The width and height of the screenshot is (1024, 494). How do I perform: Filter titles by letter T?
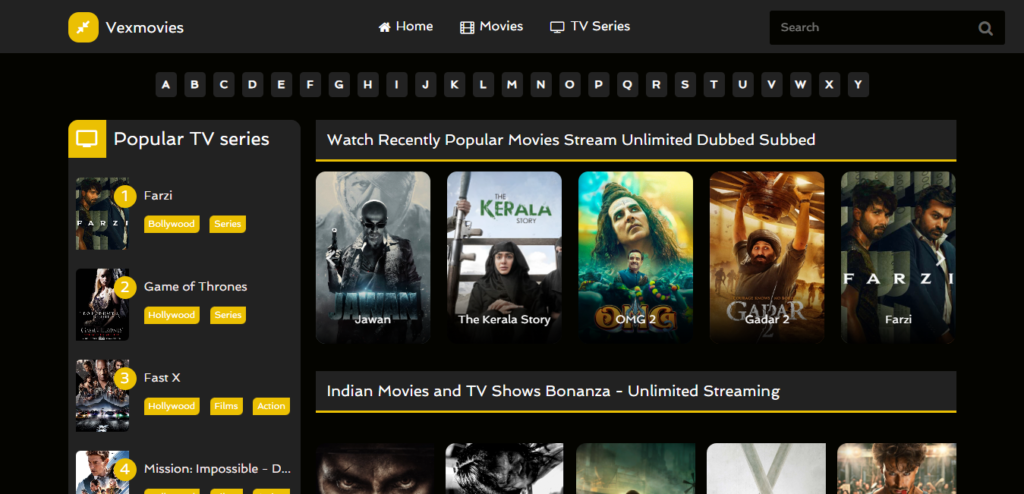(x=714, y=85)
